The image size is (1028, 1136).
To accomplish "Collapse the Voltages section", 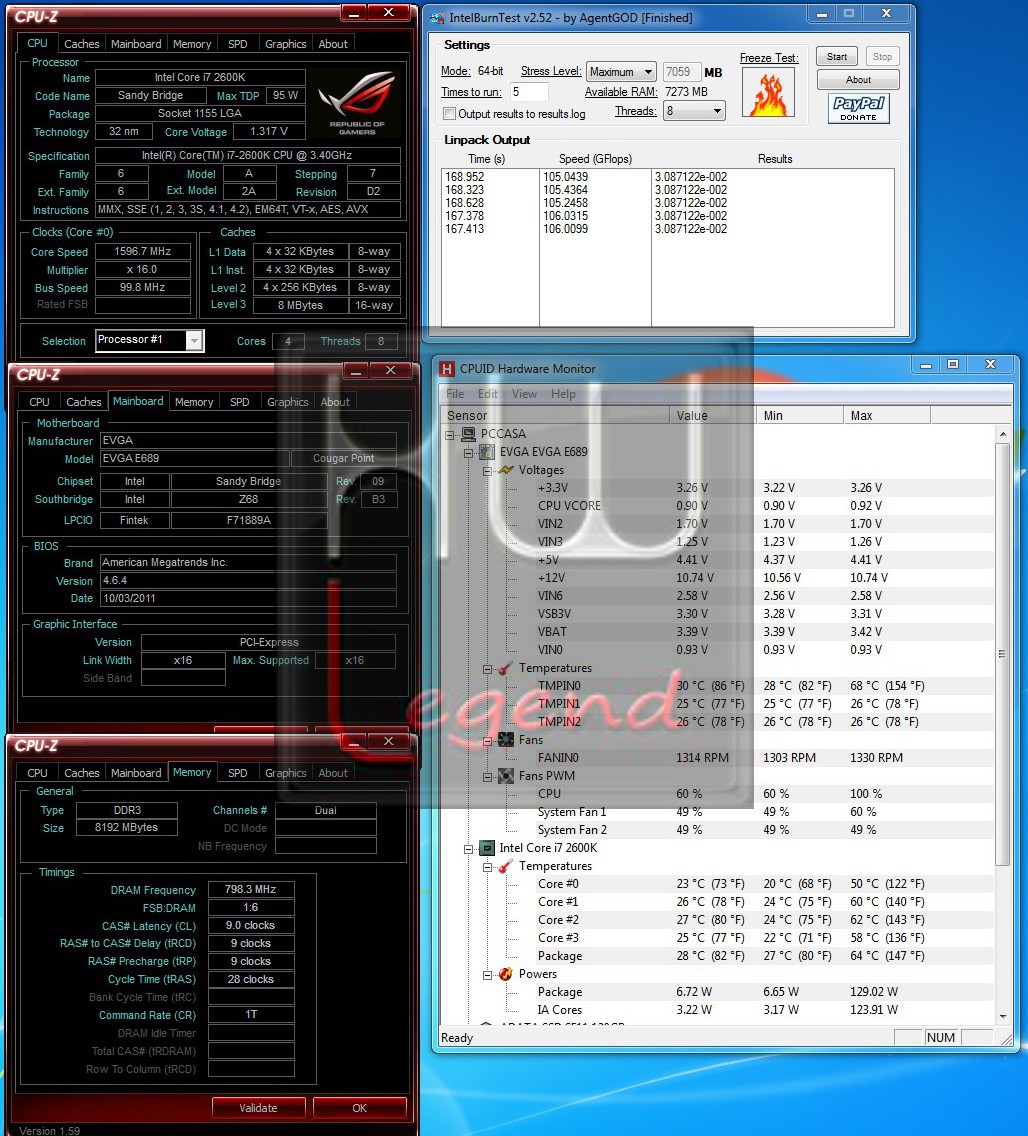I will tap(487, 471).
